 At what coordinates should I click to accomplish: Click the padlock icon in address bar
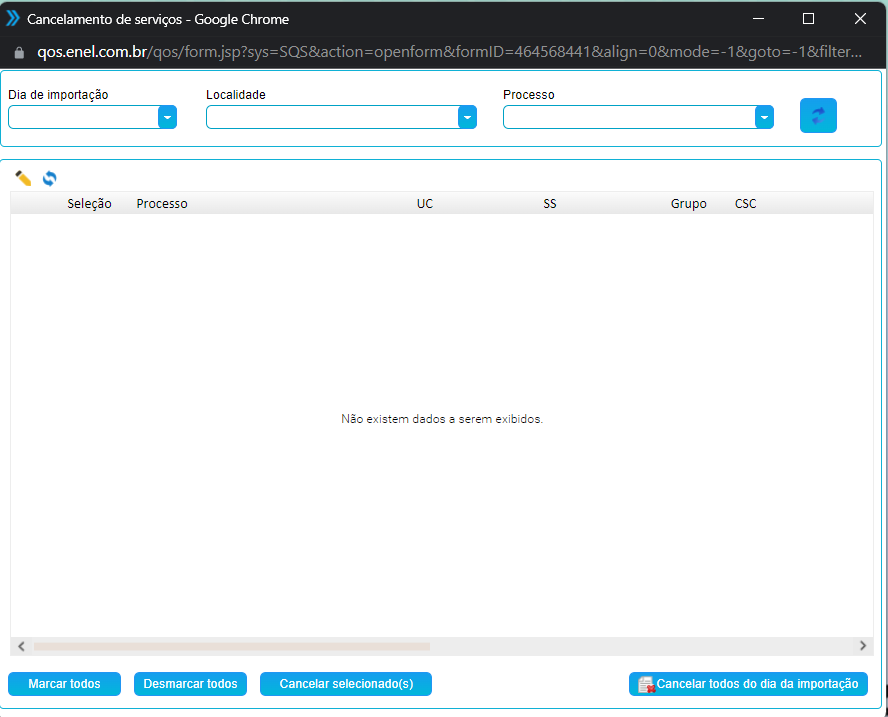(17, 51)
